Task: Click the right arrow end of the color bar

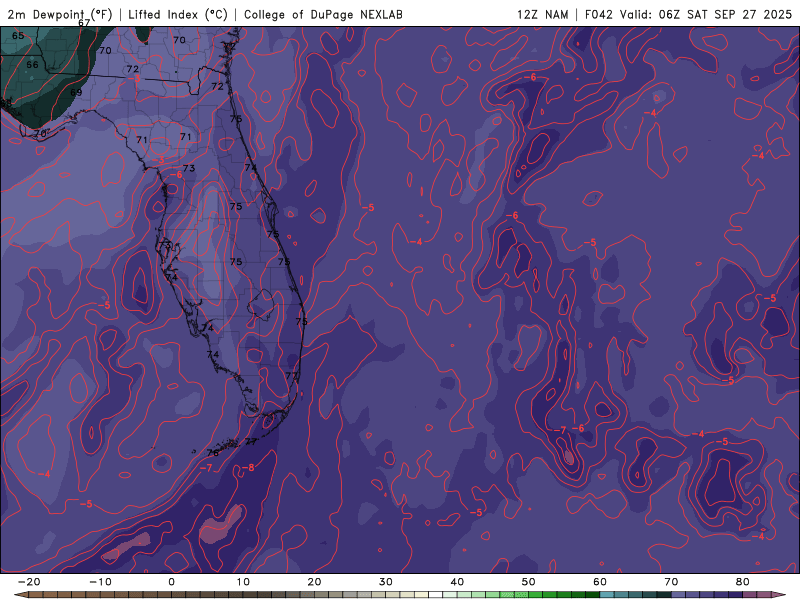Action: (x=779, y=595)
